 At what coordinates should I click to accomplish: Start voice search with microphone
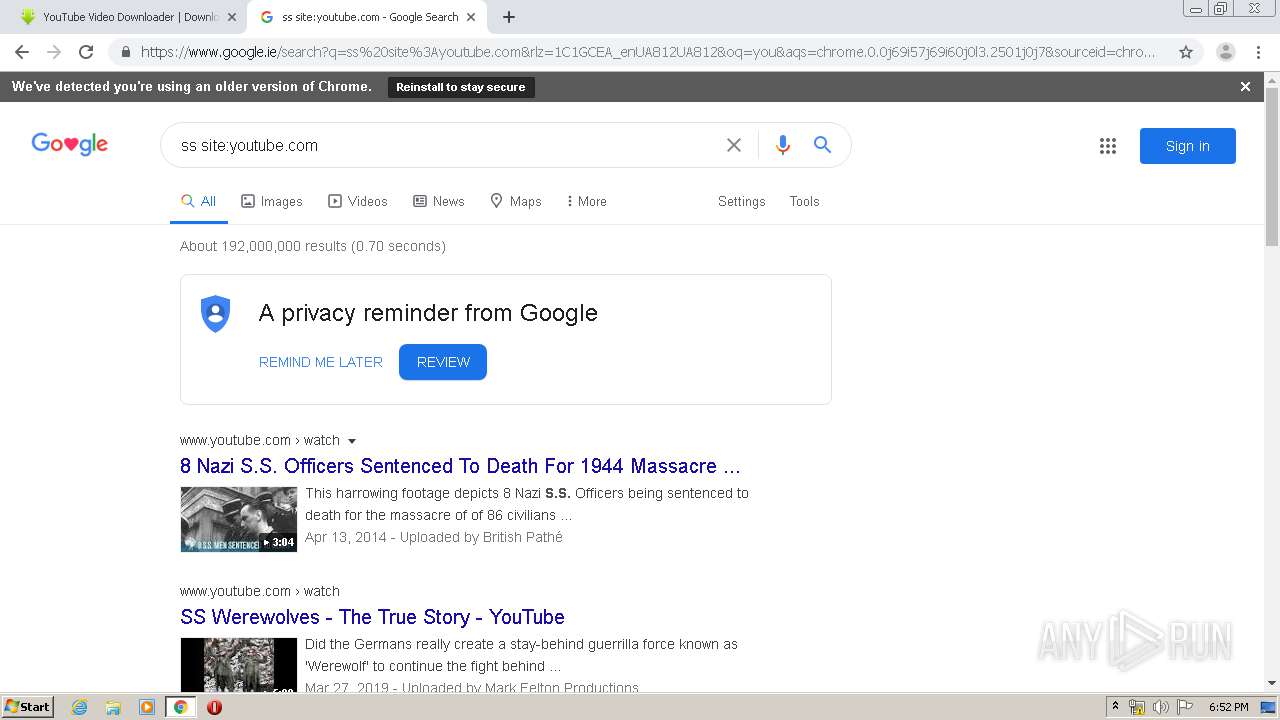pyautogui.click(x=783, y=145)
